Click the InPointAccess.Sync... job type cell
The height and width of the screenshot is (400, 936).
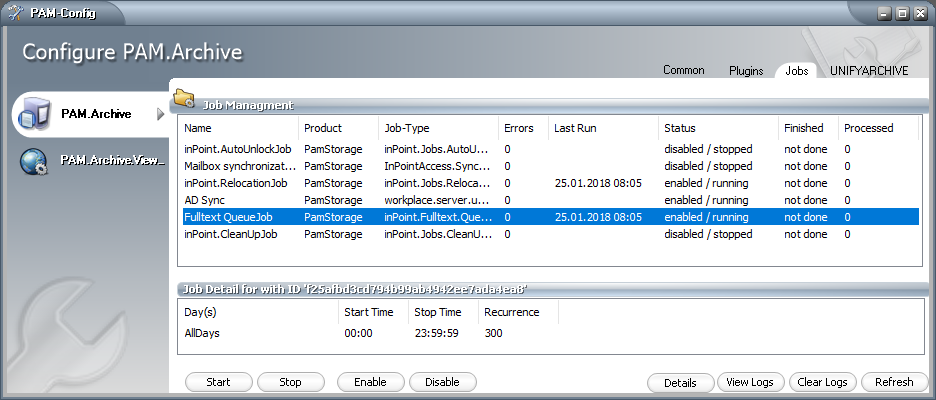coord(437,166)
